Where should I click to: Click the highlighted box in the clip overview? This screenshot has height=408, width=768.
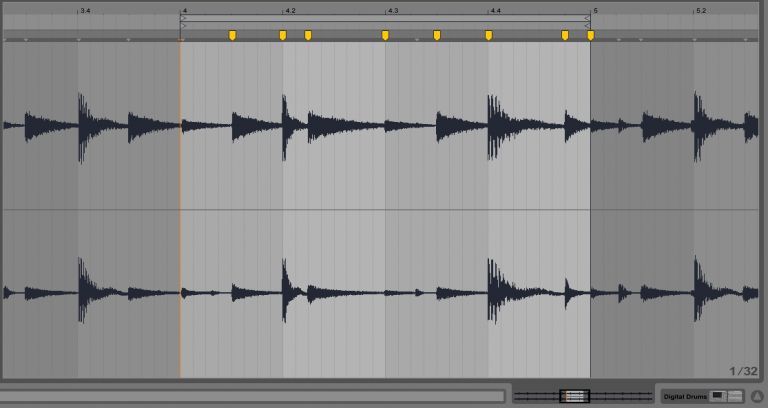[x=575, y=396]
